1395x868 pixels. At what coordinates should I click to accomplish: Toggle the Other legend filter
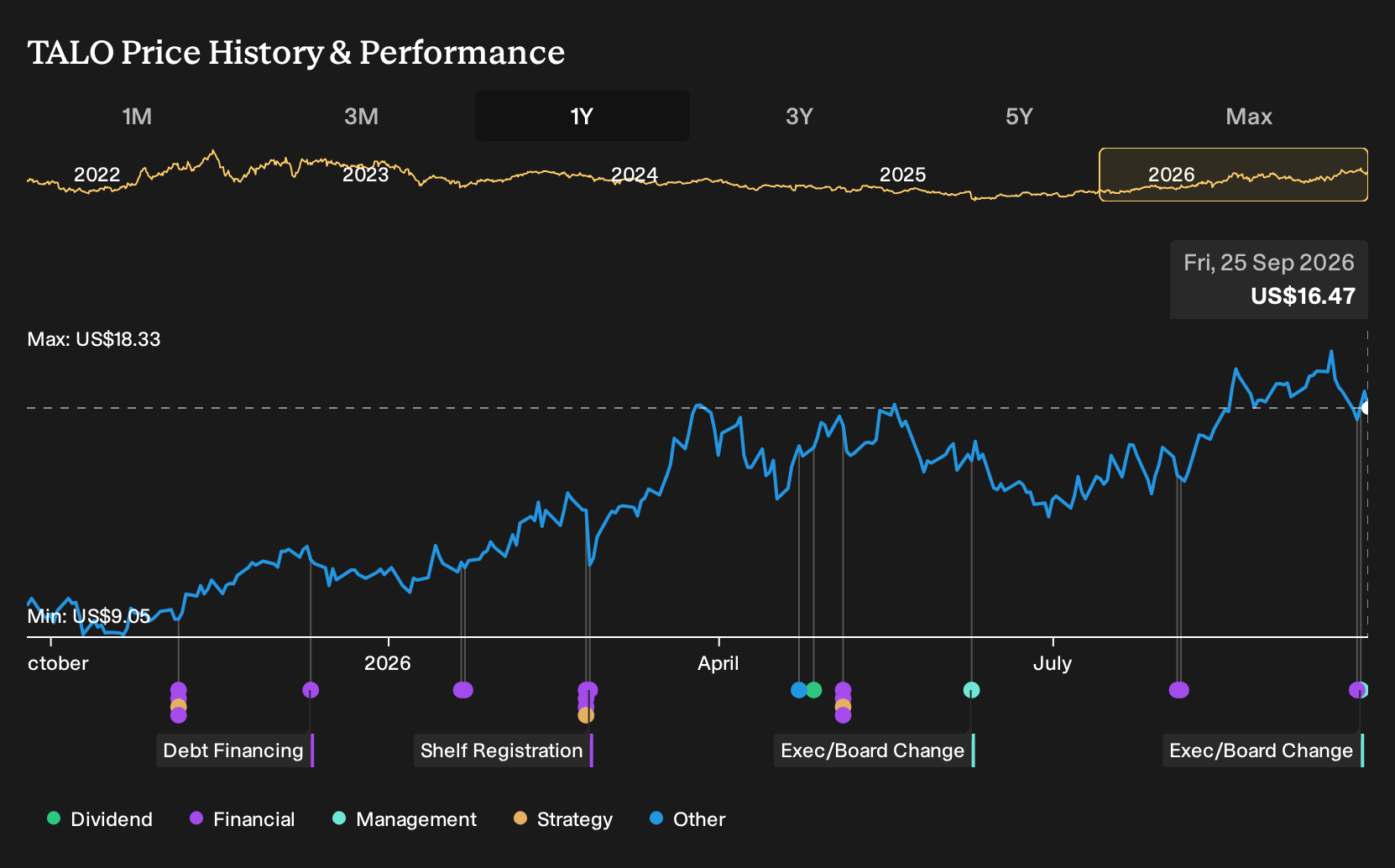tap(687, 819)
